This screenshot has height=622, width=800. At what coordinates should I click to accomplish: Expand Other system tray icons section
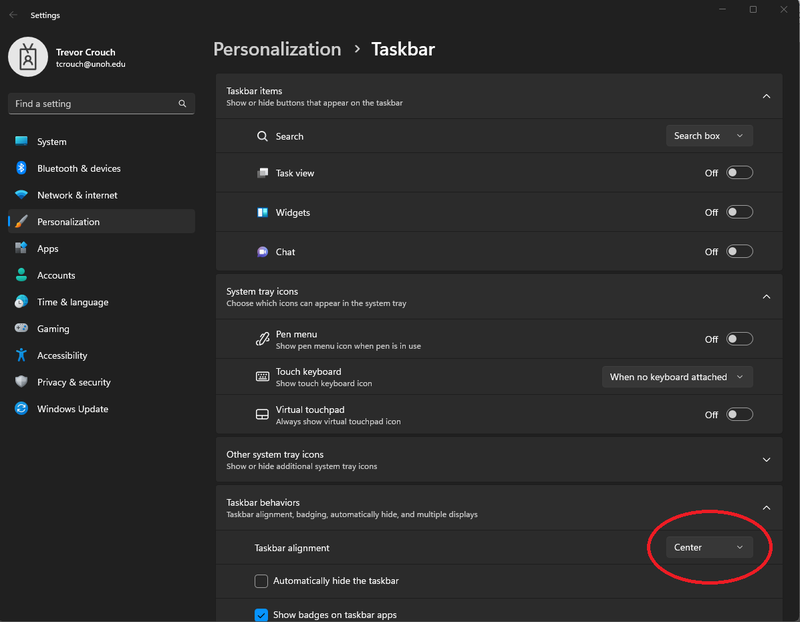(766, 460)
